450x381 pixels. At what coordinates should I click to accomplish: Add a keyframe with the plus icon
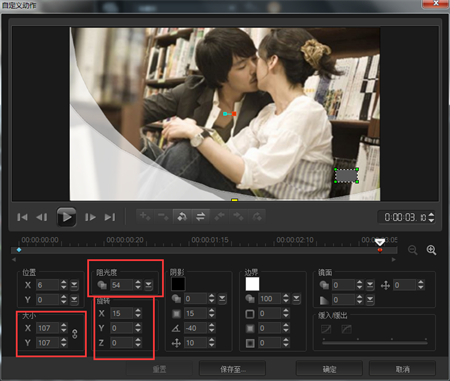coord(145,216)
